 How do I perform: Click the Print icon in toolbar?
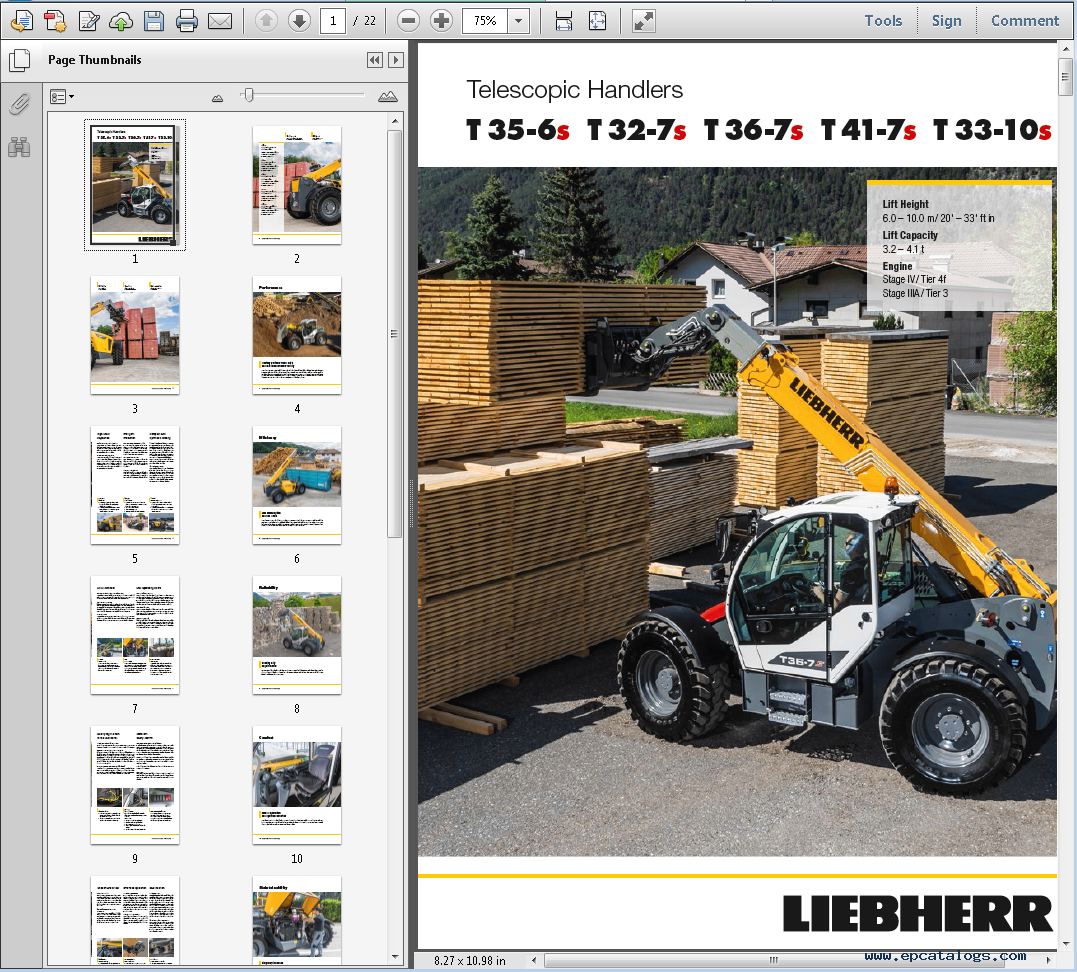(x=187, y=21)
